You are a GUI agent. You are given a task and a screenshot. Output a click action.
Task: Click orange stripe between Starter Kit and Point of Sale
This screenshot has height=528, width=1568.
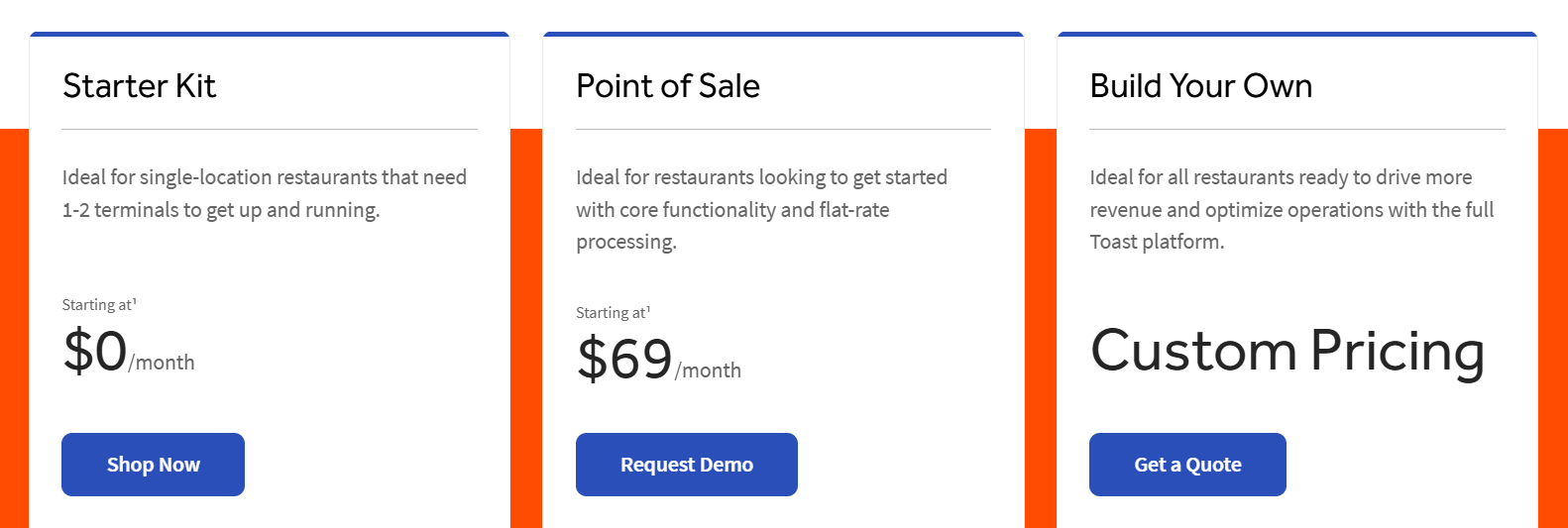[x=526, y=327]
